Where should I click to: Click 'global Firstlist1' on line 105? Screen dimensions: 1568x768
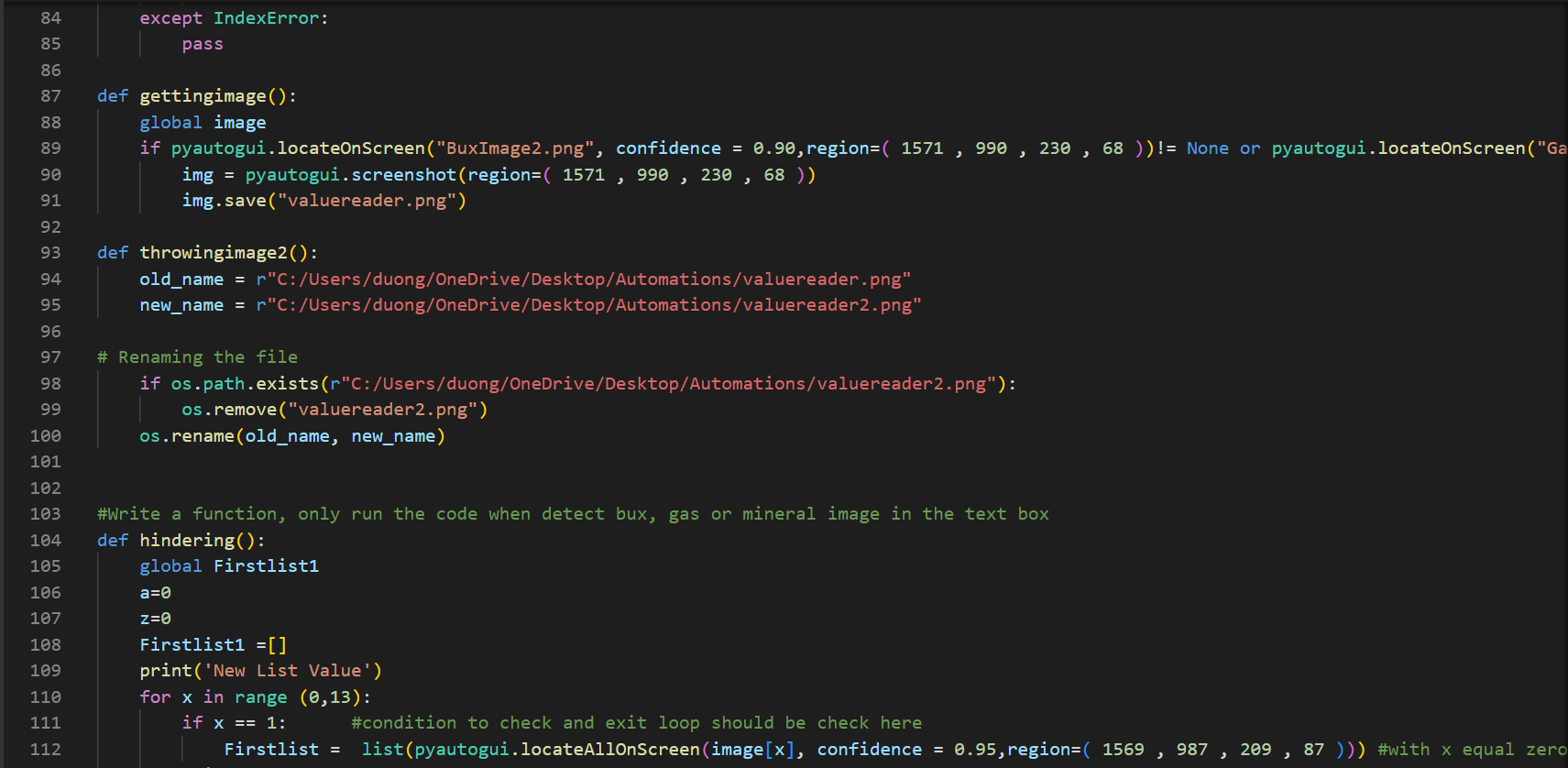229,566
